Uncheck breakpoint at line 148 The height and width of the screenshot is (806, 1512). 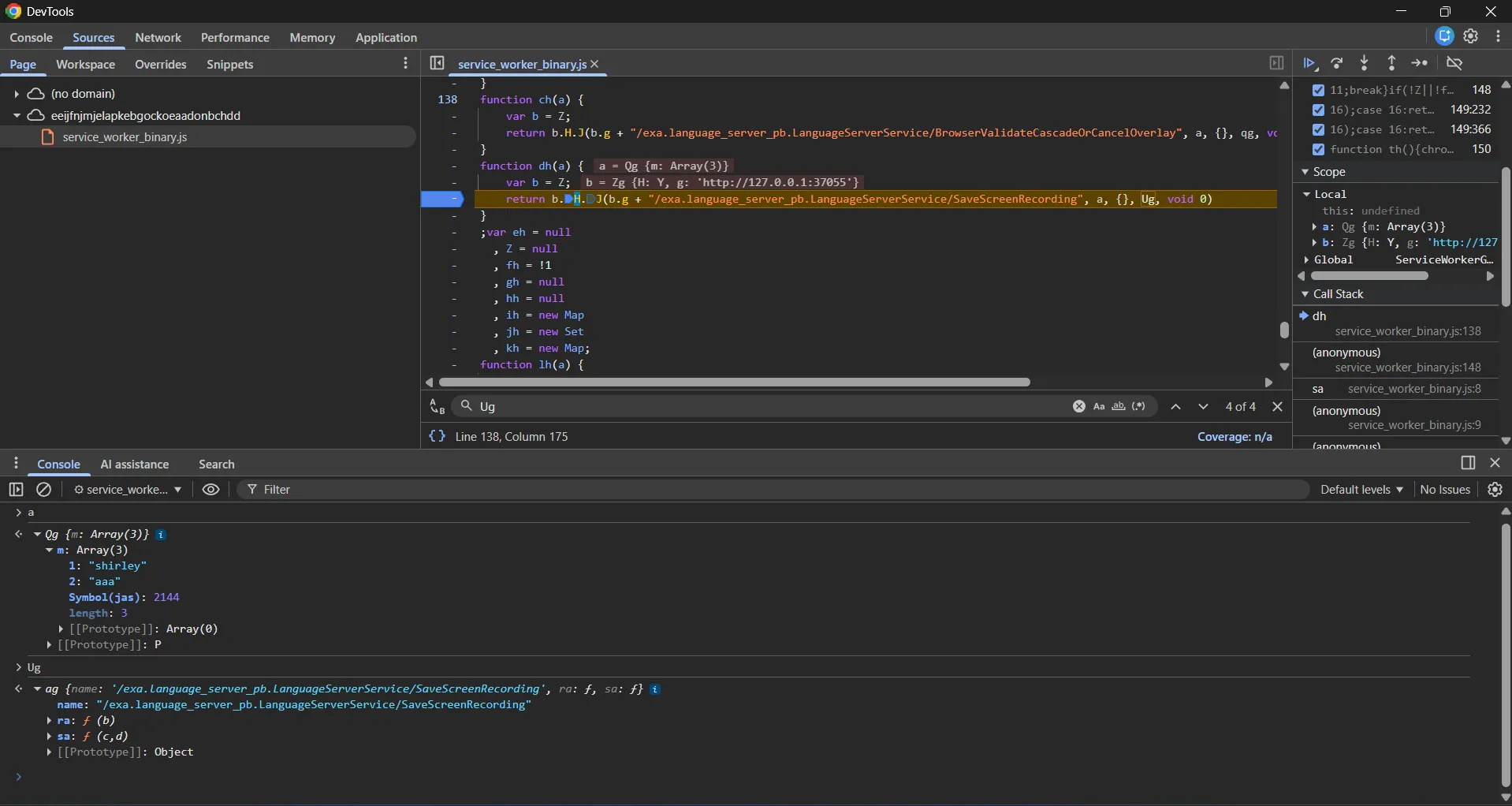(x=1318, y=90)
